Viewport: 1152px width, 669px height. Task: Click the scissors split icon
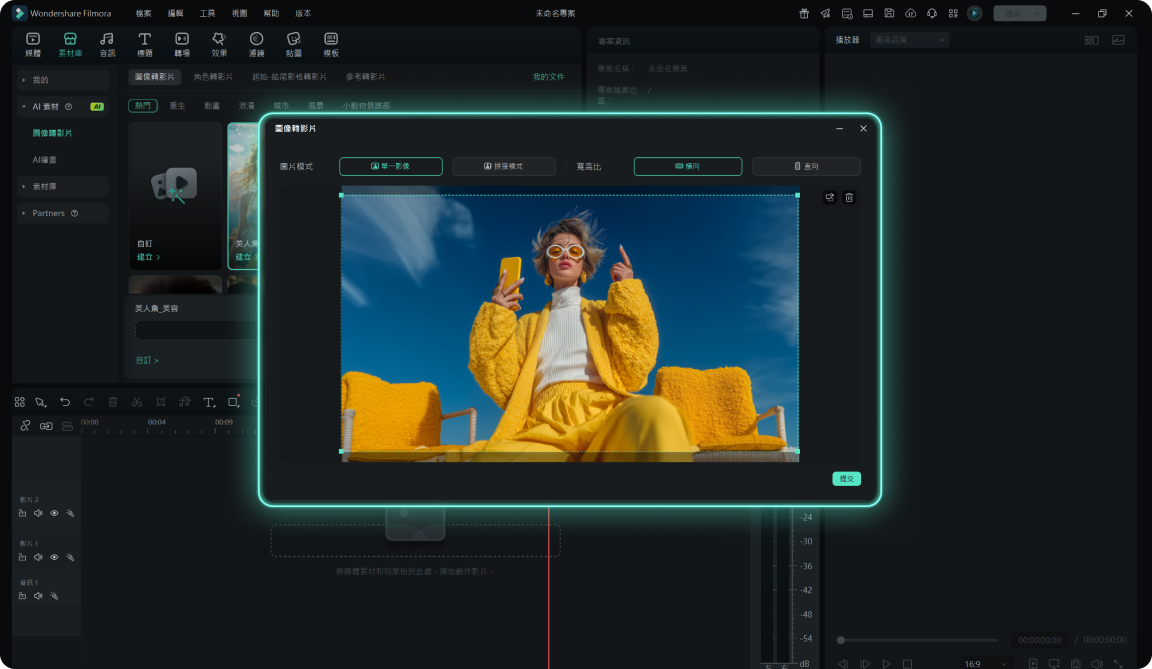click(x=137, y=402)
